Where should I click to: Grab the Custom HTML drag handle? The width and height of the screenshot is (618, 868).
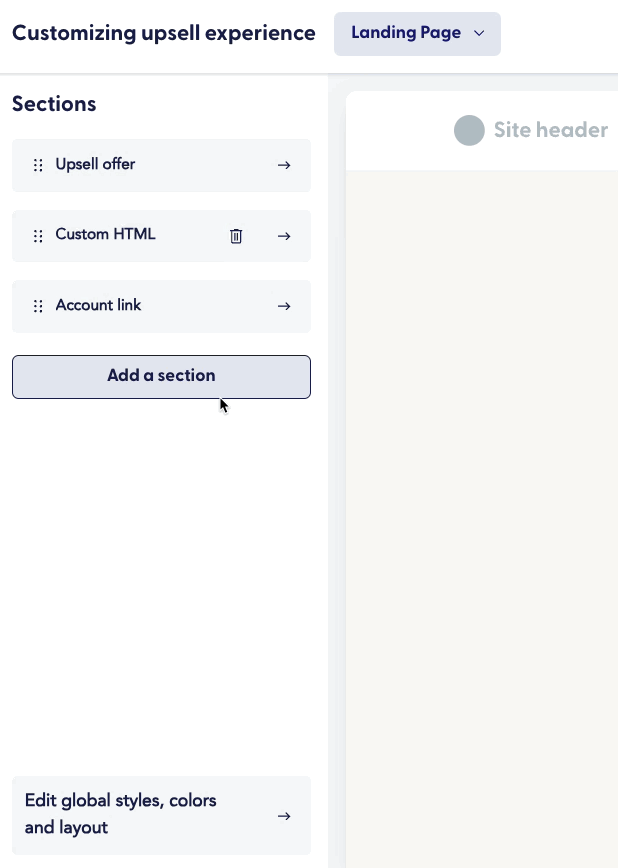click(x=38, y=236)
